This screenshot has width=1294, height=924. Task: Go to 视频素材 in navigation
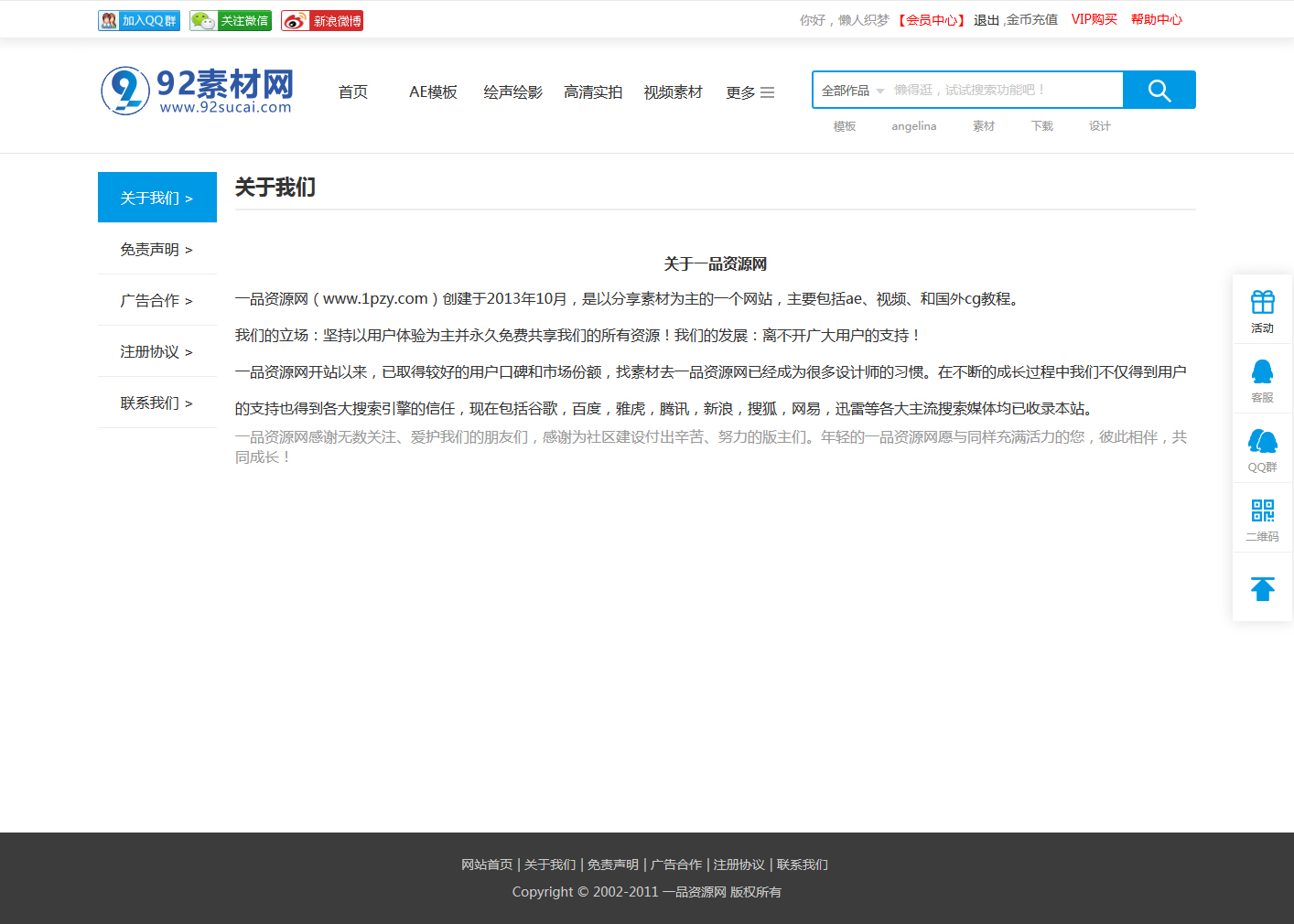(x=673, y=92)
